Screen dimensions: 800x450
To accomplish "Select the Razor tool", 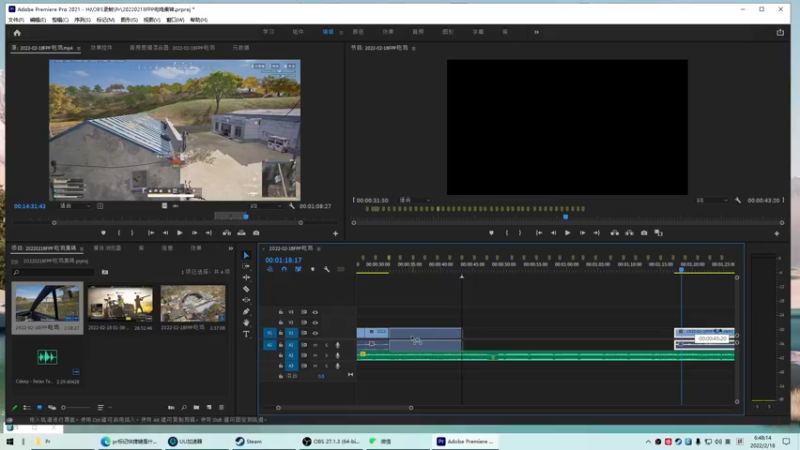I will click(246, 289).
